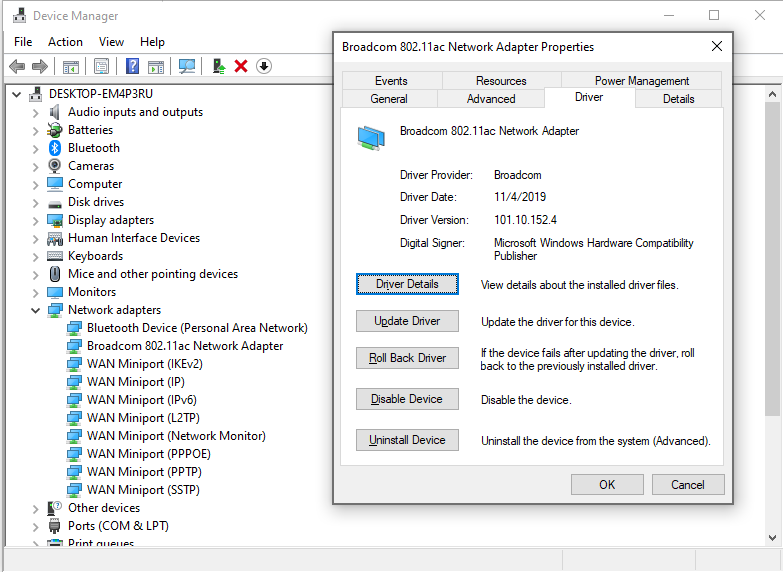
Task: Select Broadcom 802.11ac Network Adapter in tree
Action: pos(175,346)
